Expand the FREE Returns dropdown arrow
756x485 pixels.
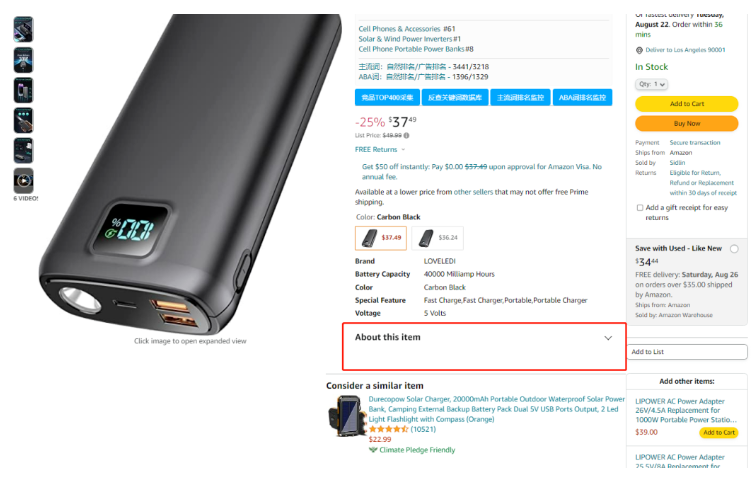(x=404, y=149)
